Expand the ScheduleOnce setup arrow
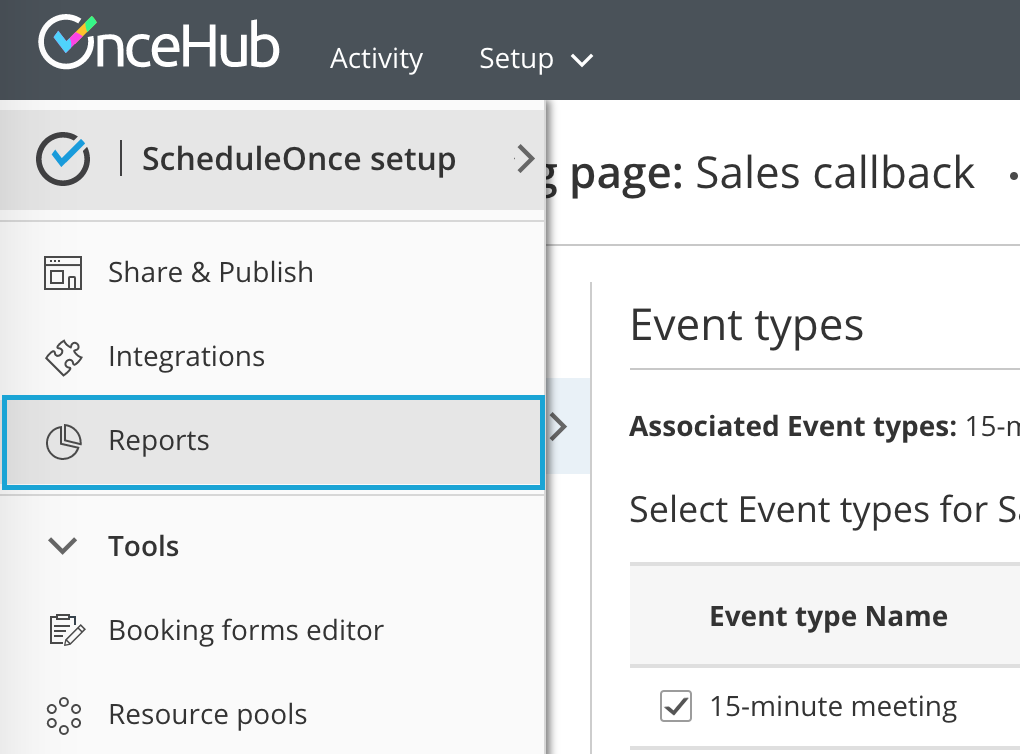This screenshot has height=754, width=1020. coord(525,158)
